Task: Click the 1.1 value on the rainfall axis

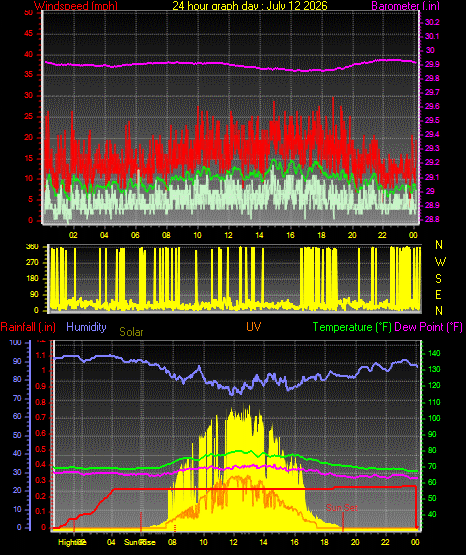Action: pyautogui.click(x=41, y=356)
